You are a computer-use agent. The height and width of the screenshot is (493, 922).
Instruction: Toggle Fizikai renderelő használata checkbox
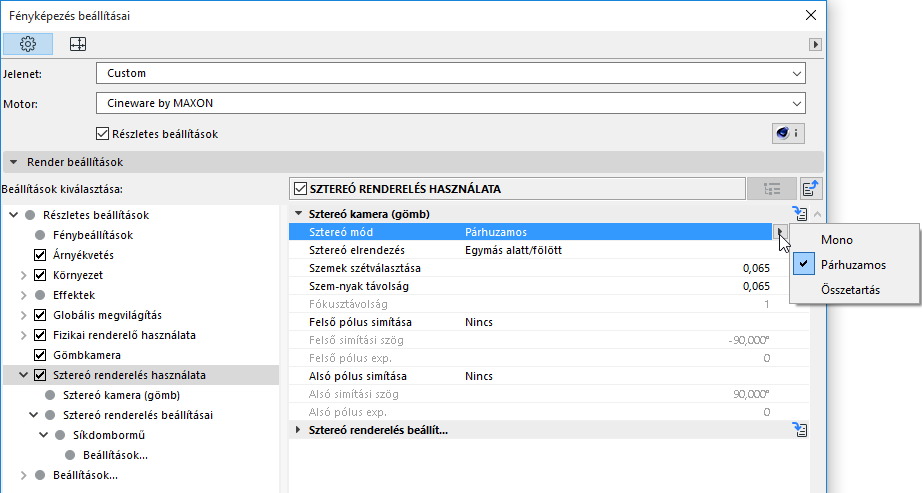point(40,335)
